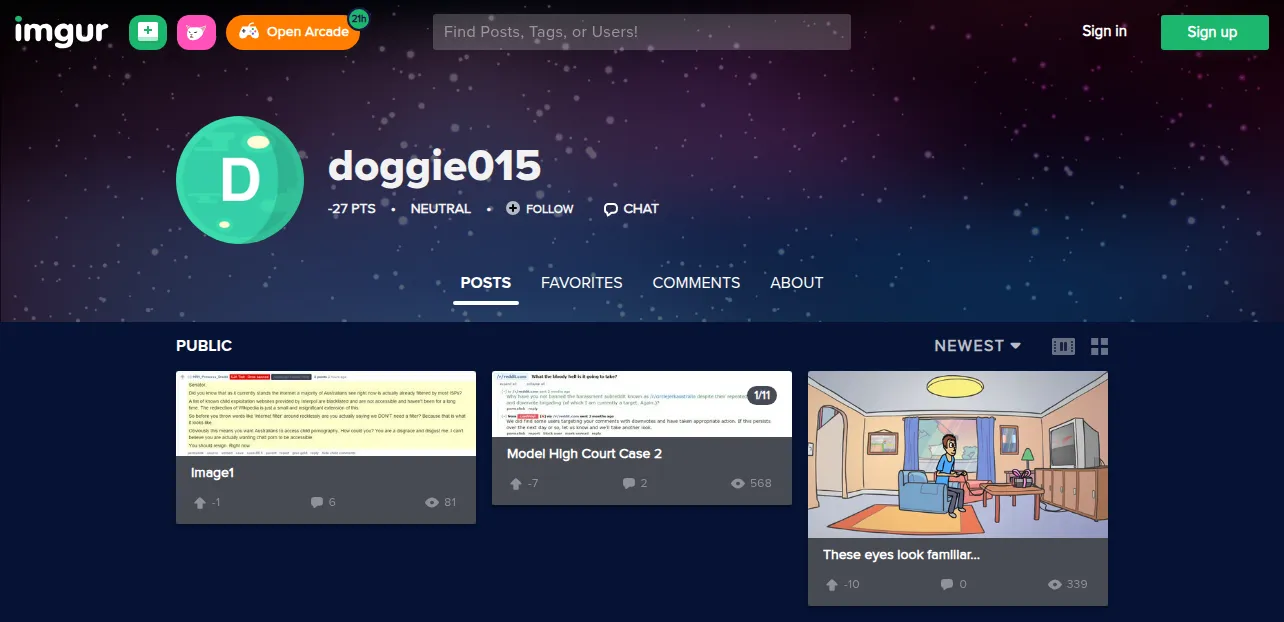
Task: Click views eye icon on Image1 post
Action: [x=432, y=502]
